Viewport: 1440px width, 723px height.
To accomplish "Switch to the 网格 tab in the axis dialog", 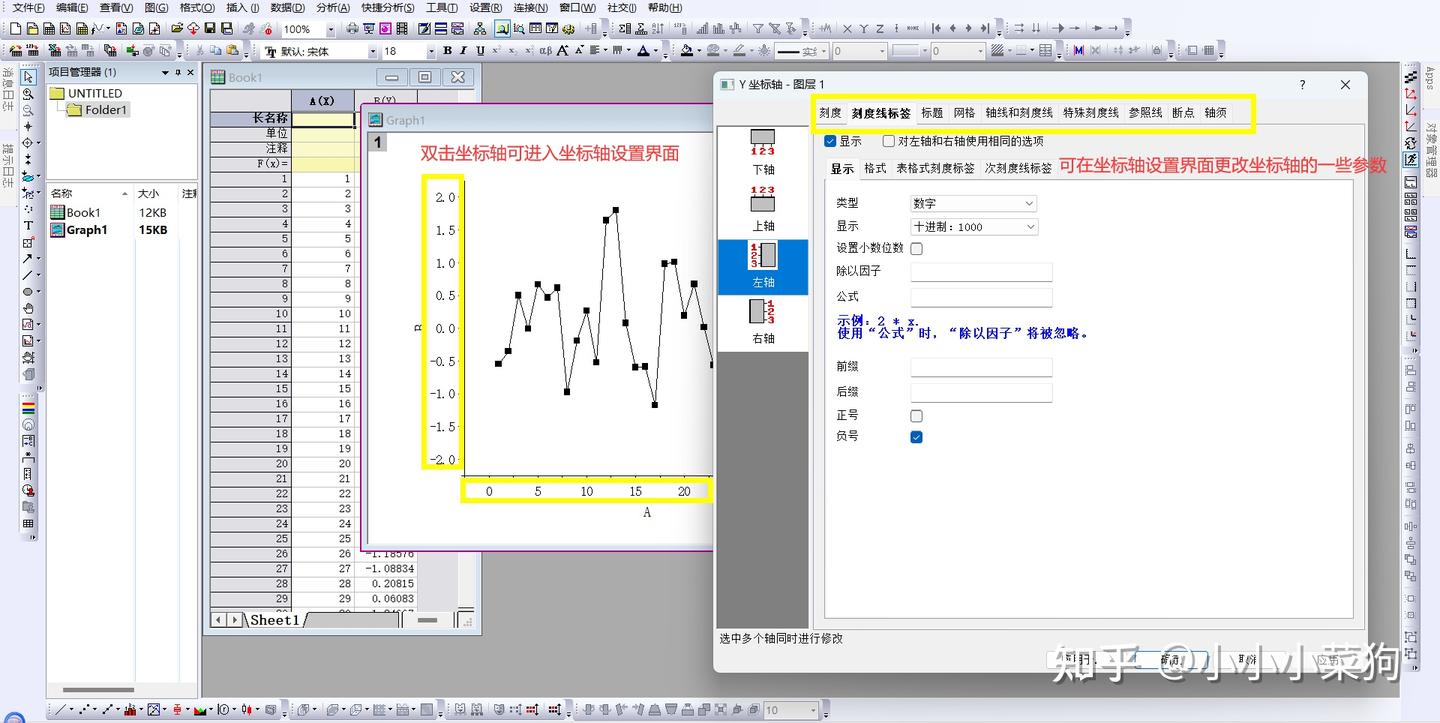I will [964, 112].
